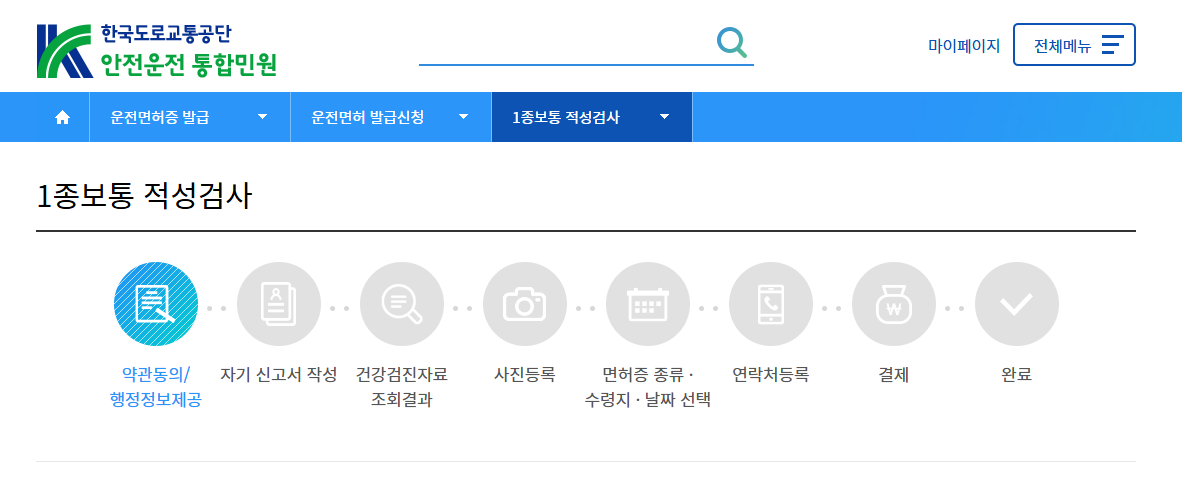Click the 결제 label
1182x482 pixels.
pyautogui.click(x=893, y=374)
